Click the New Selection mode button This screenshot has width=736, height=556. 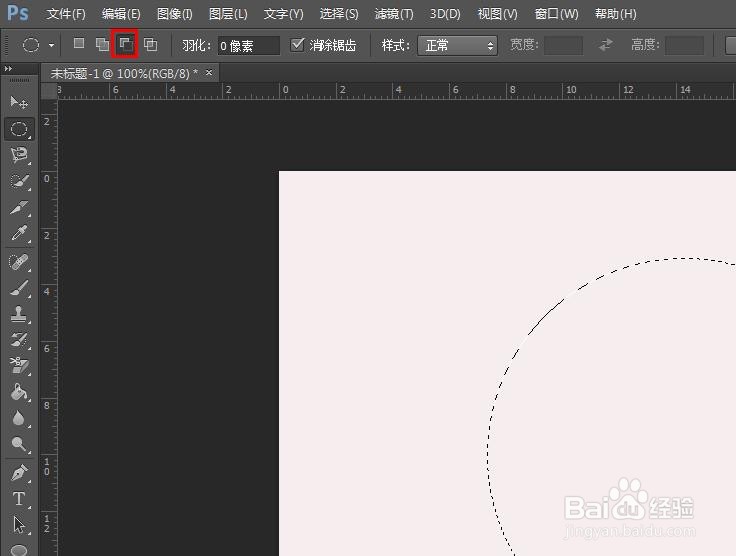click(x=79, y=44)
